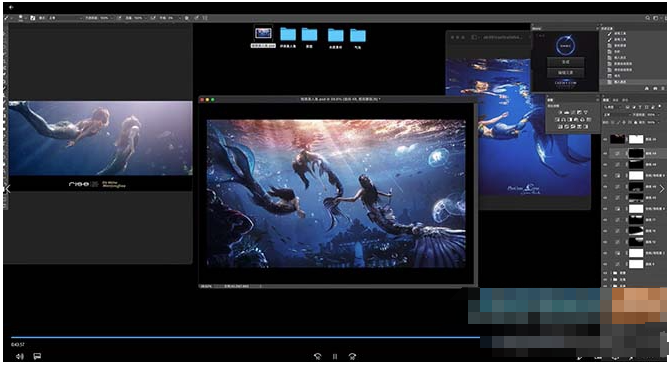Open the workspace switcher icon

pos(656,18)
